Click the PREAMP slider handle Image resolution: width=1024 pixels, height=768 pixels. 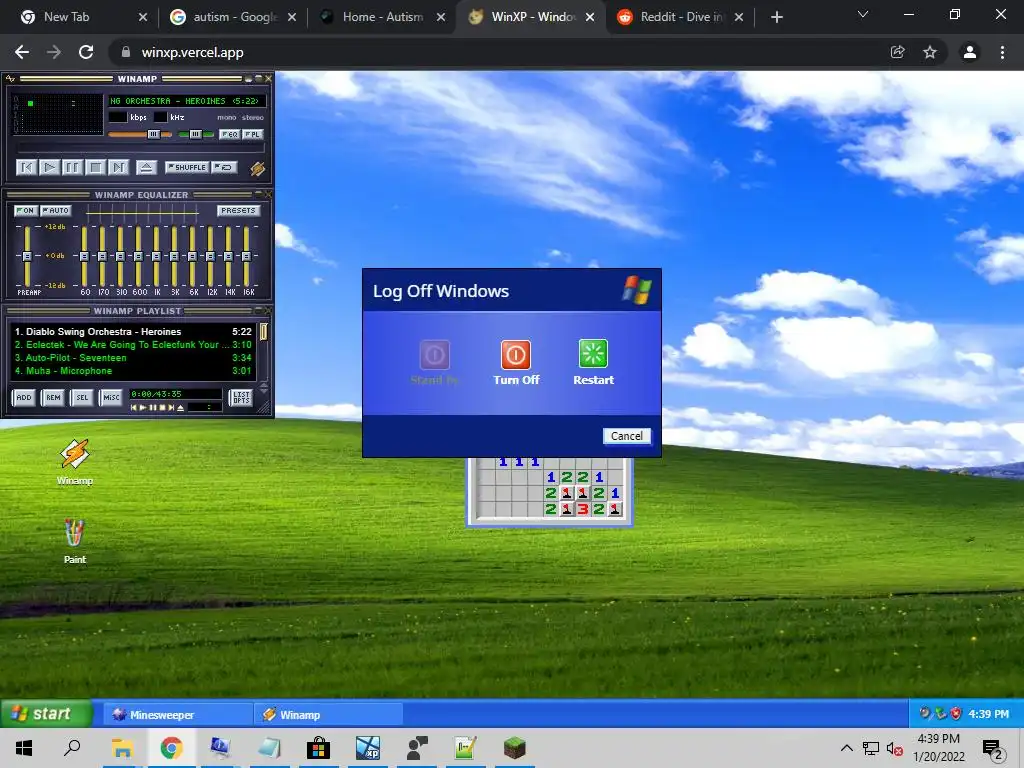27,257
